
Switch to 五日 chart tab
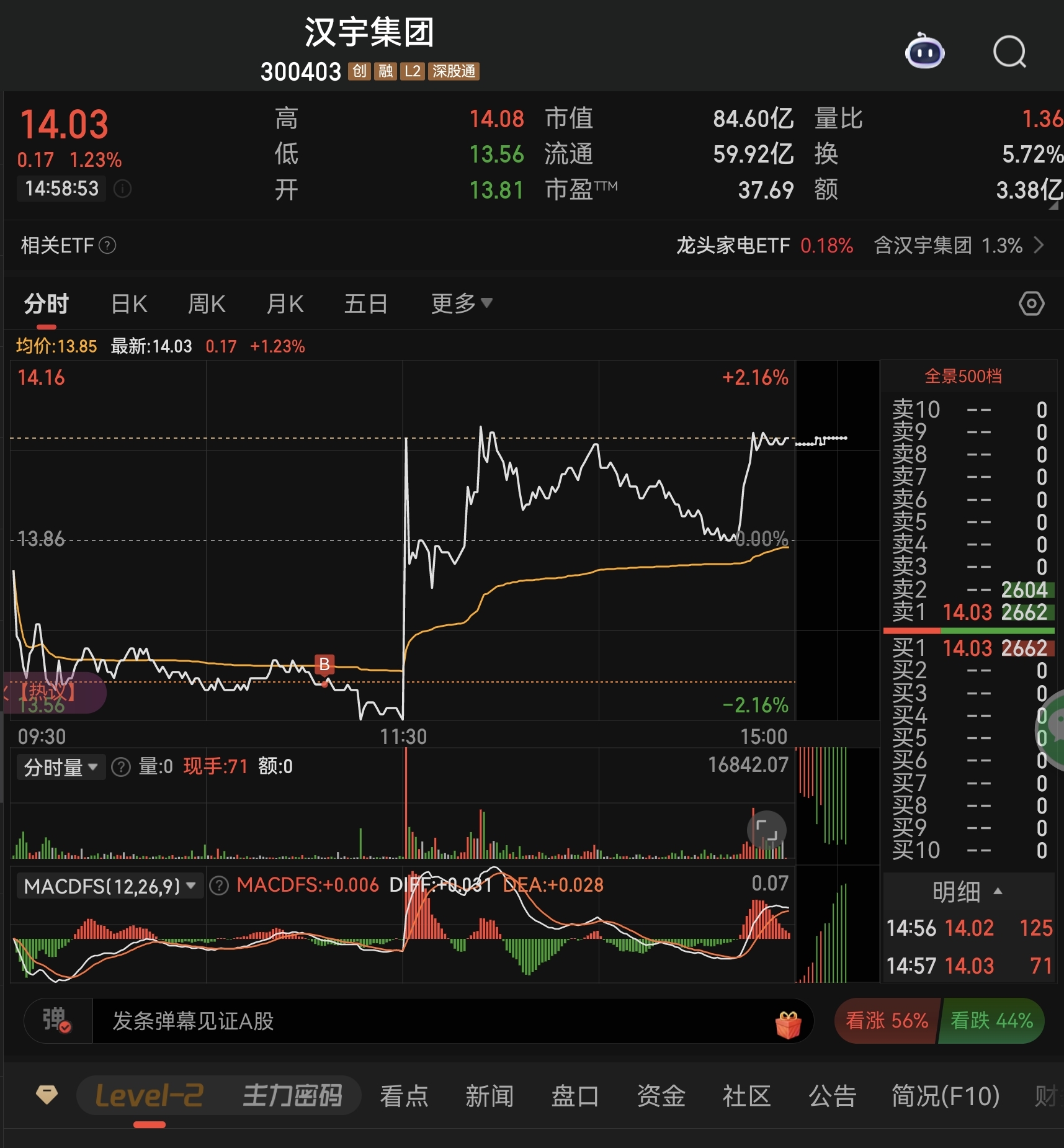tap(366, 304)
